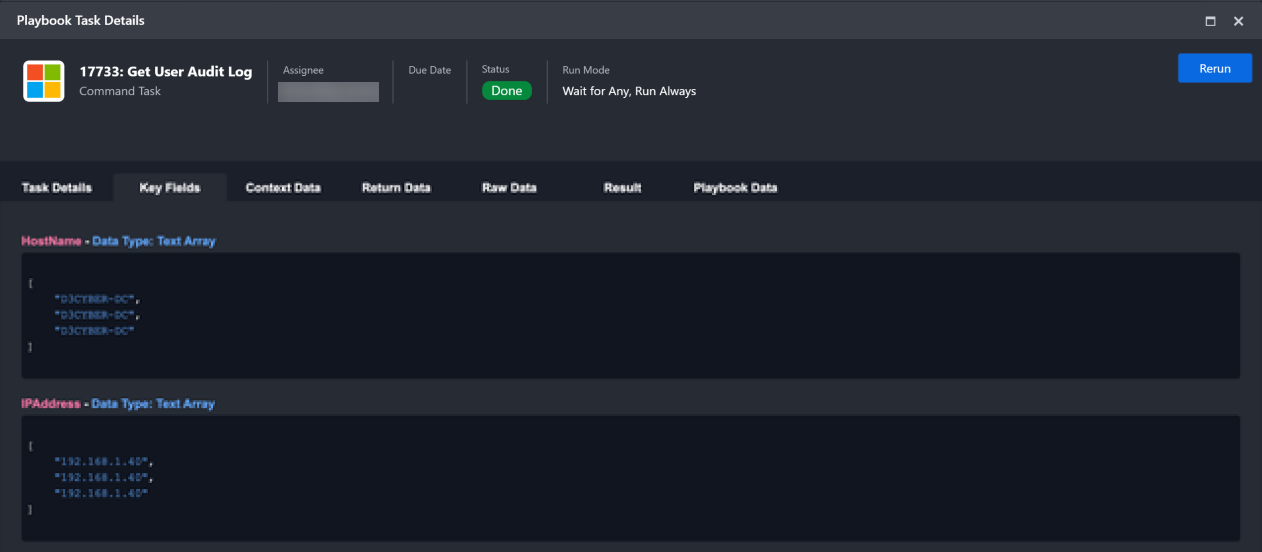Maximize the Playbook Task Details window
The width and height of the screenshot is (1262, 552).
1210,21
